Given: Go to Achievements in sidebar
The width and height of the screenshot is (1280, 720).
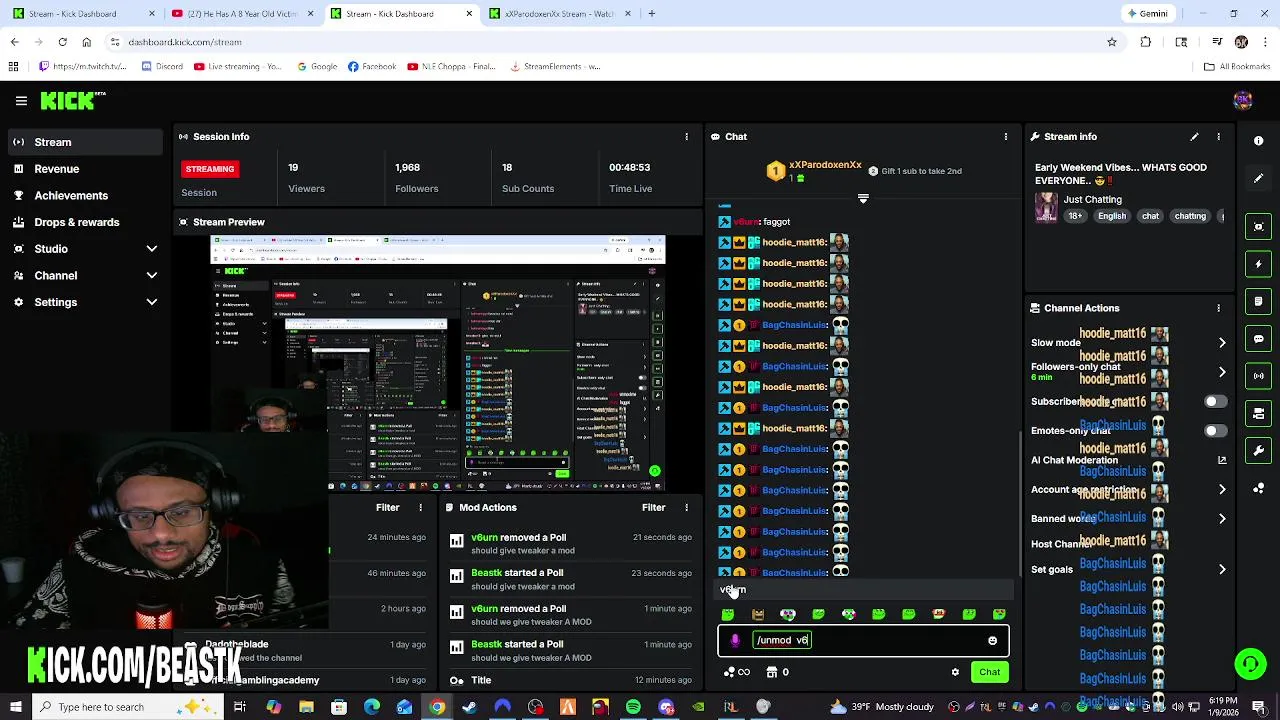Looking at the screenshot, I should 71,196.
